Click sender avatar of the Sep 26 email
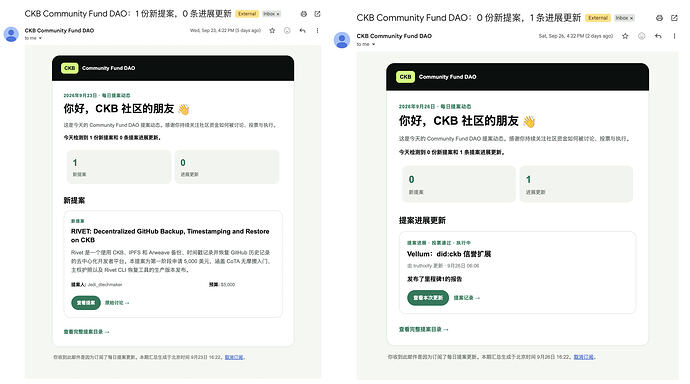690x384 pixels. [342, 40]
